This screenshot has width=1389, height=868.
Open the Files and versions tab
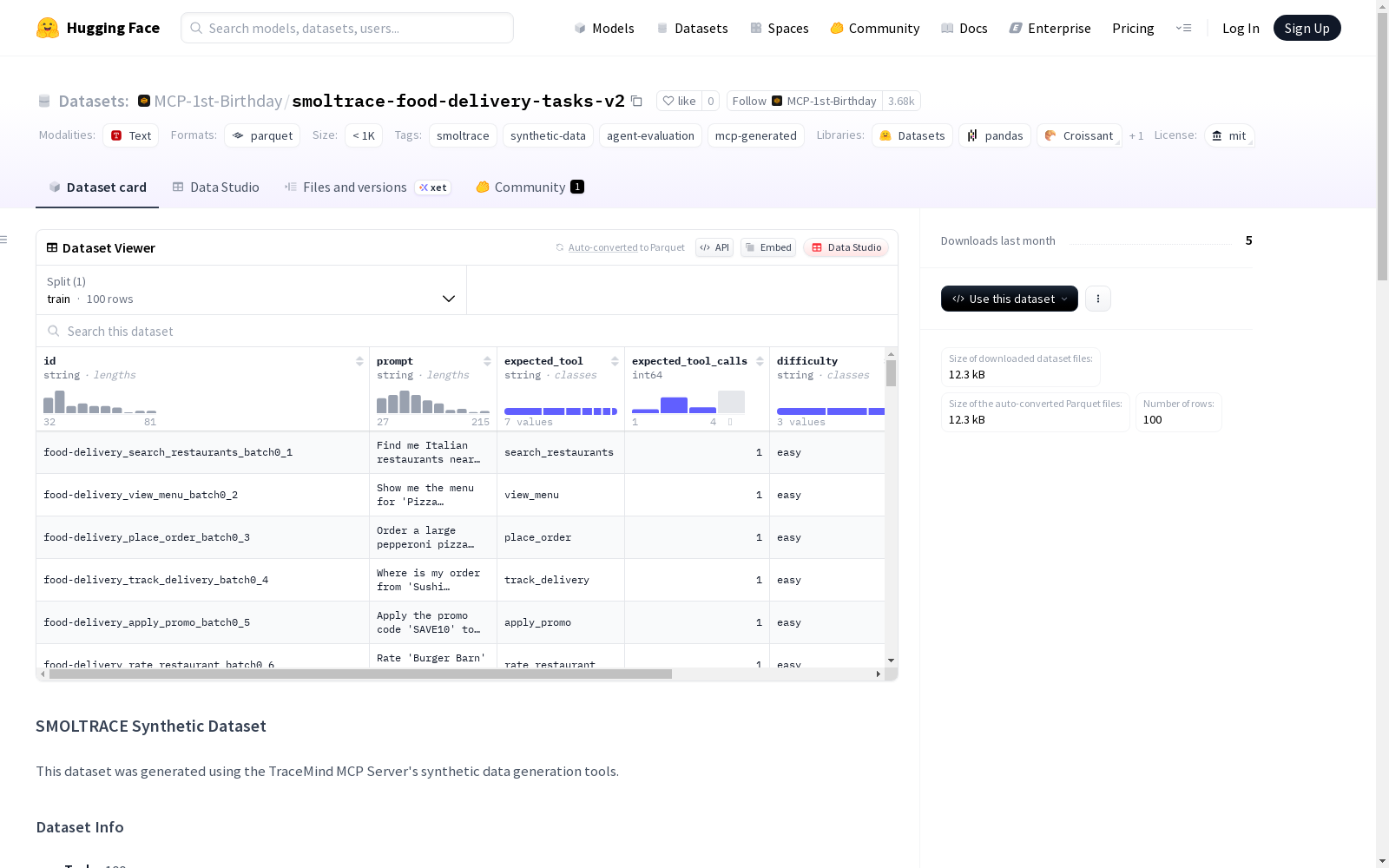click(x=367, y=187)
